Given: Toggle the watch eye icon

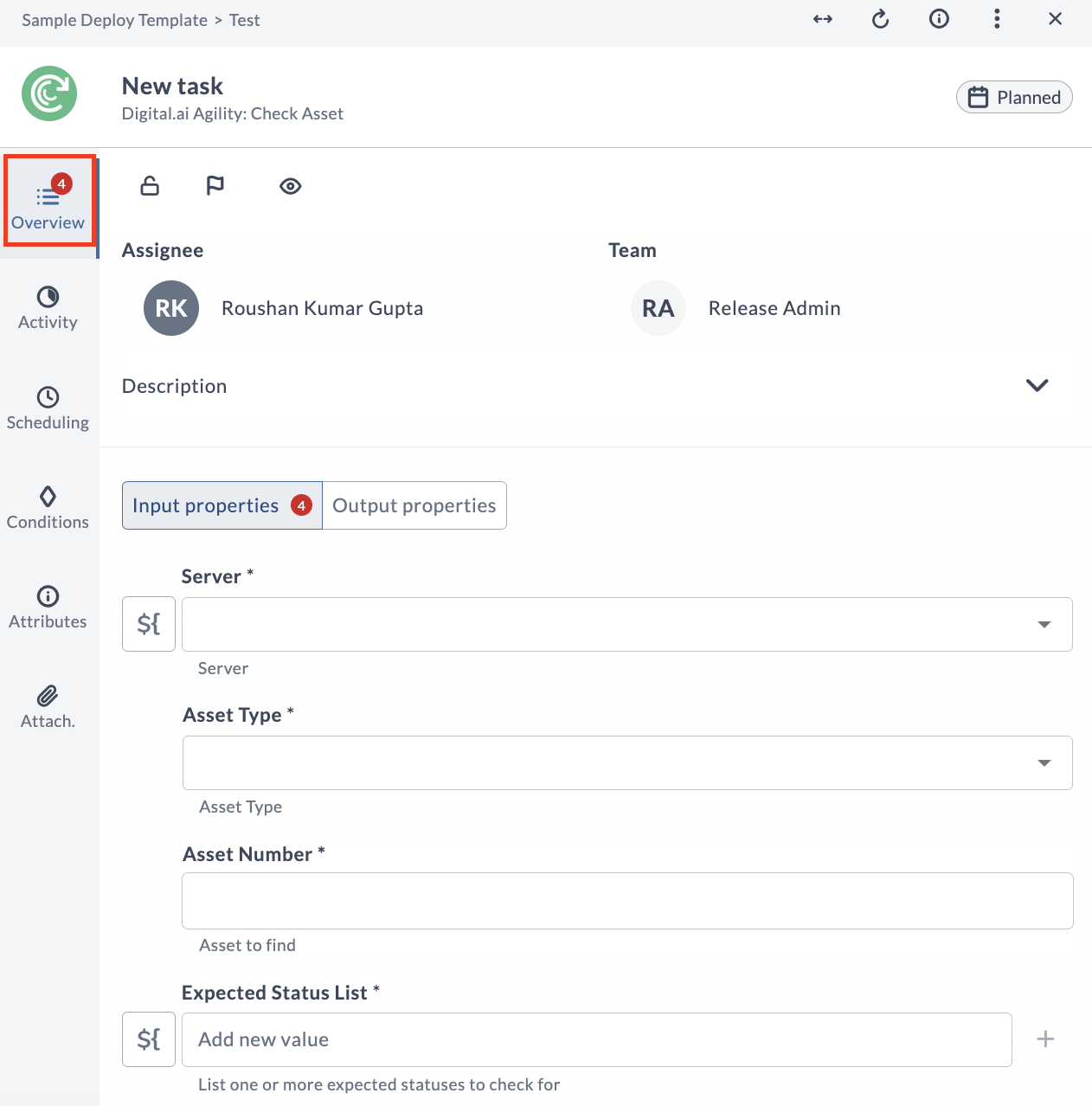Looking at the screenshot, I should (x=291, y=186).
